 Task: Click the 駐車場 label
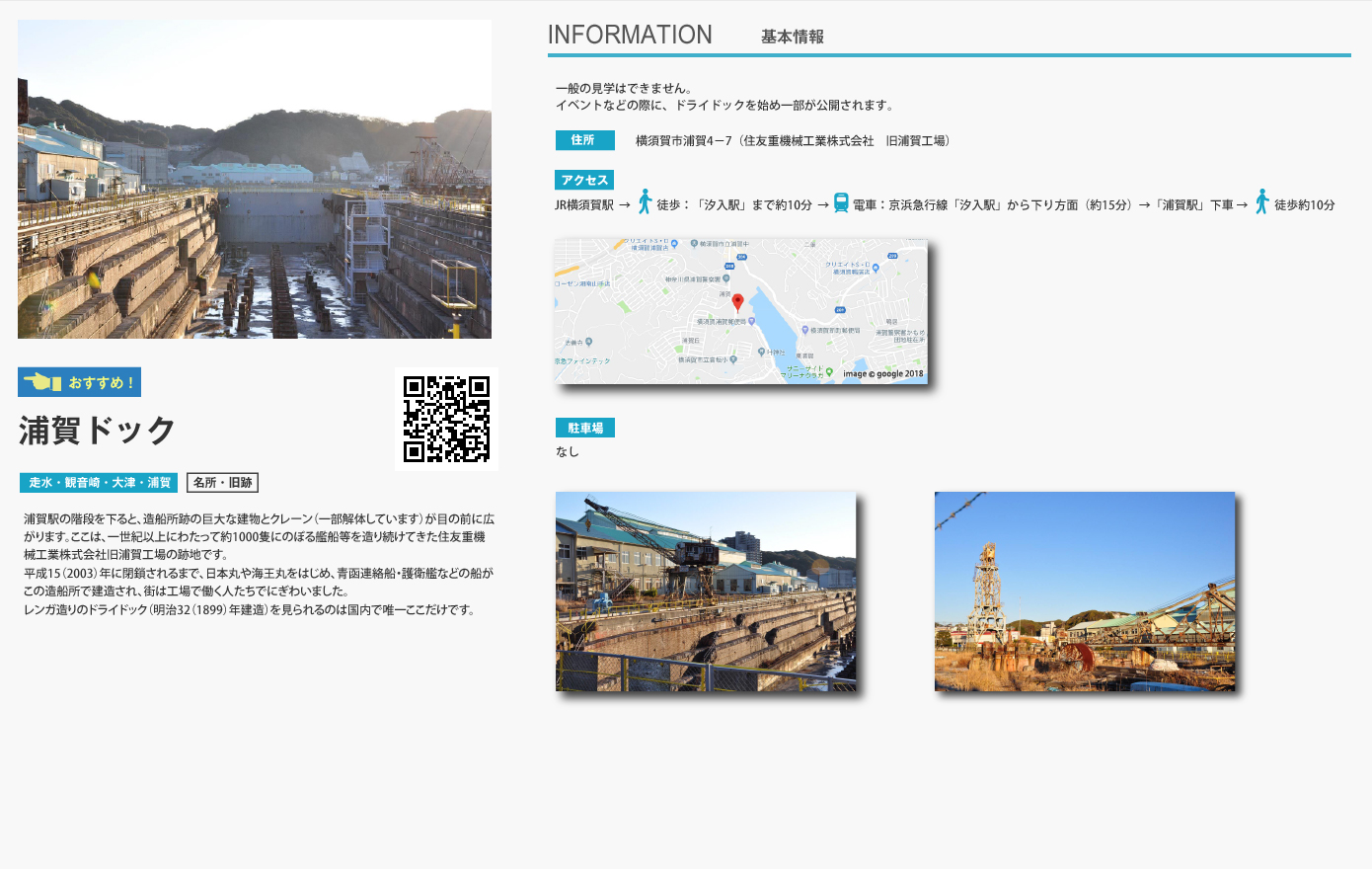coord(584,428)
